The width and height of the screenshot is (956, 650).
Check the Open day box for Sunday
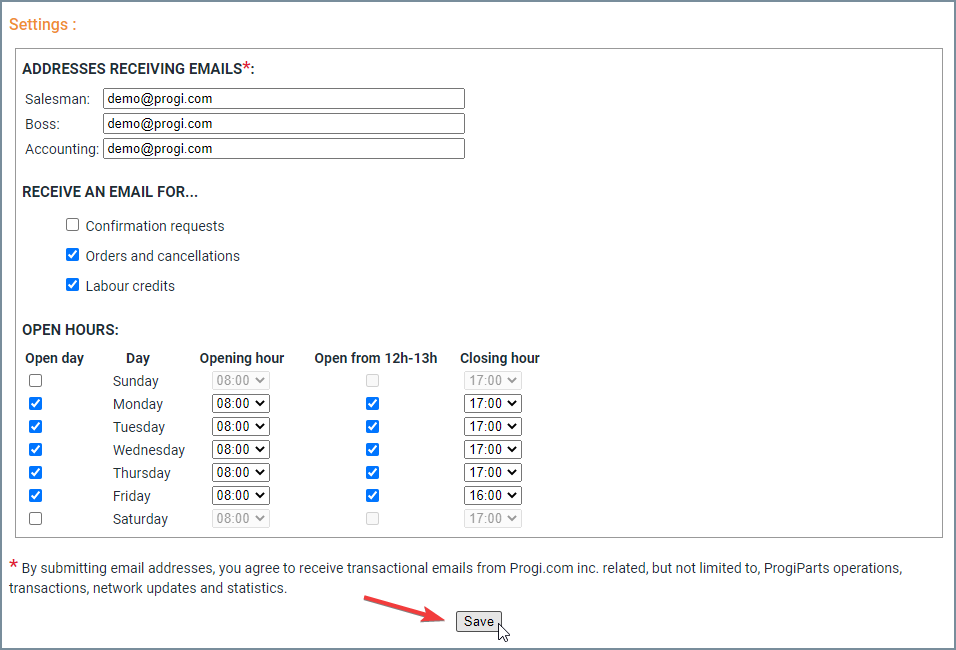click(x=35, y=380)
